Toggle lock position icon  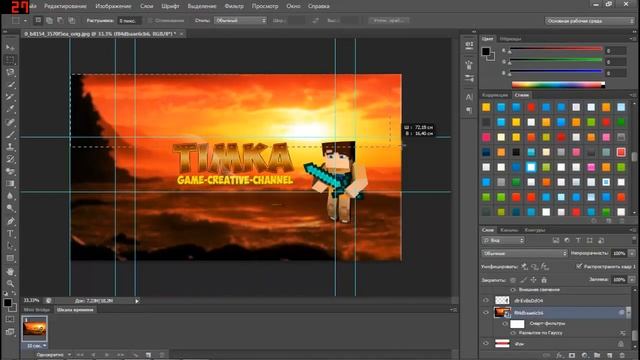[533, 280]
